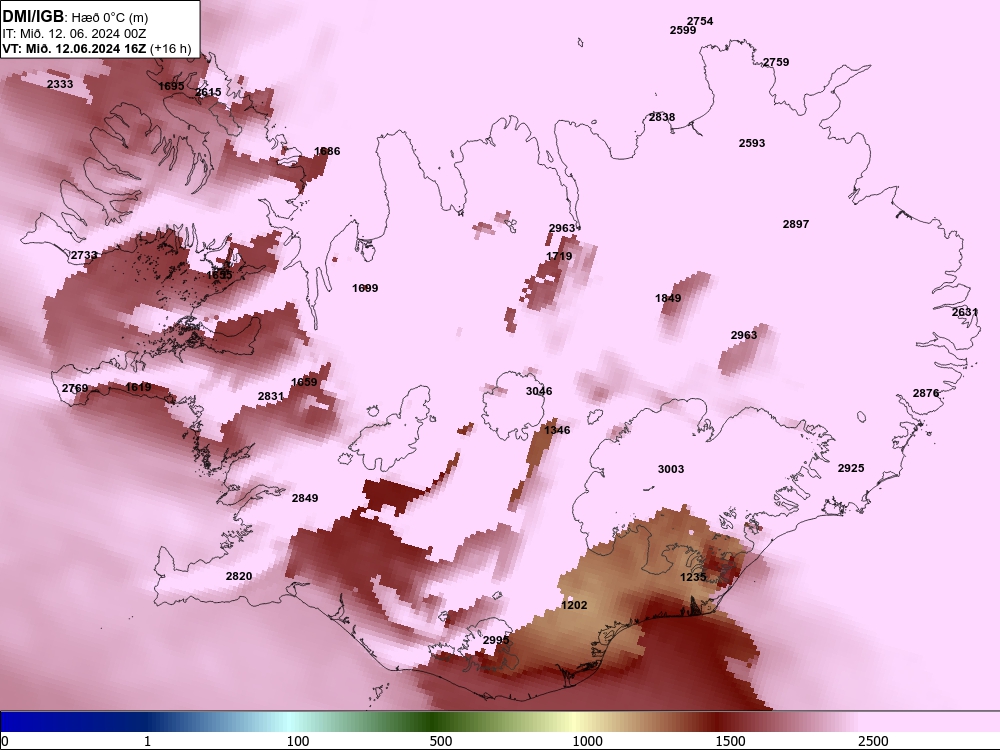Click the 2838 height value

pyautogui.click(x=662, y=117)
